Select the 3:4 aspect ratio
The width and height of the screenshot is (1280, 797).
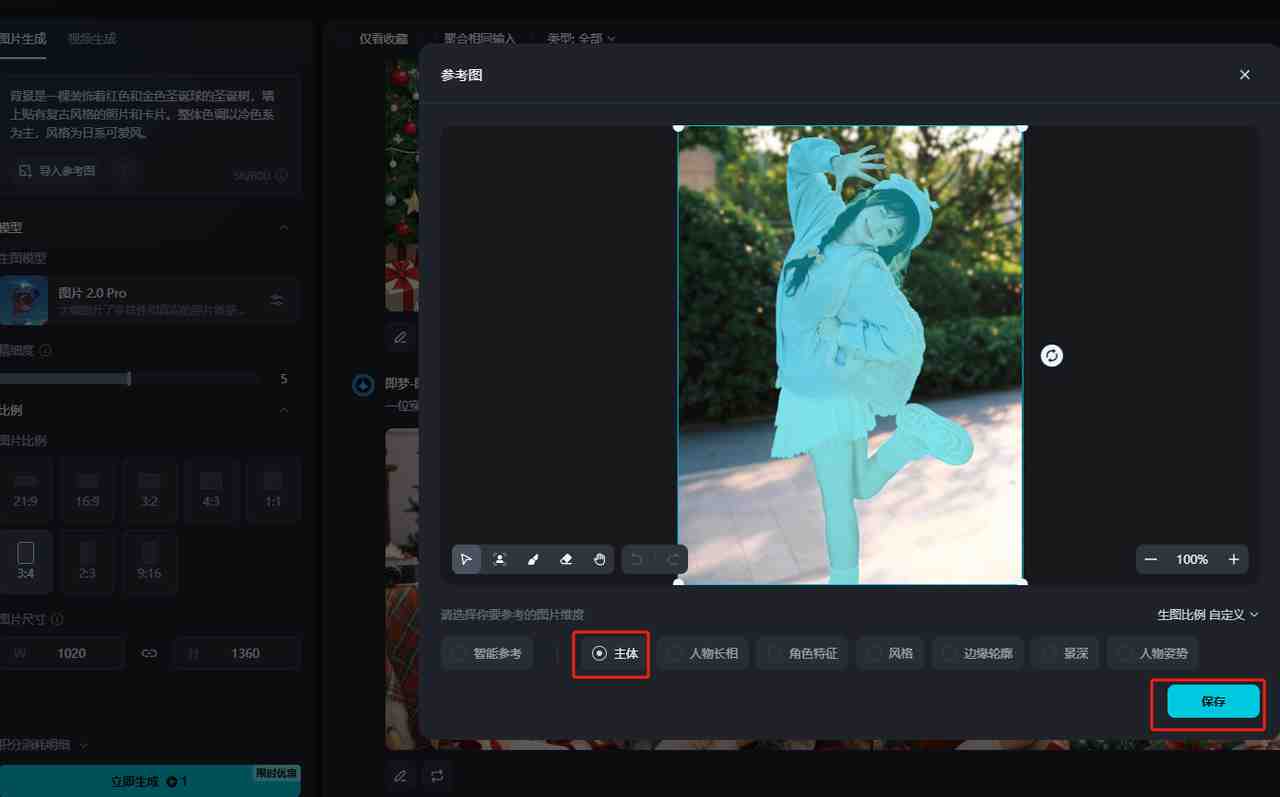tap(25, 562)
